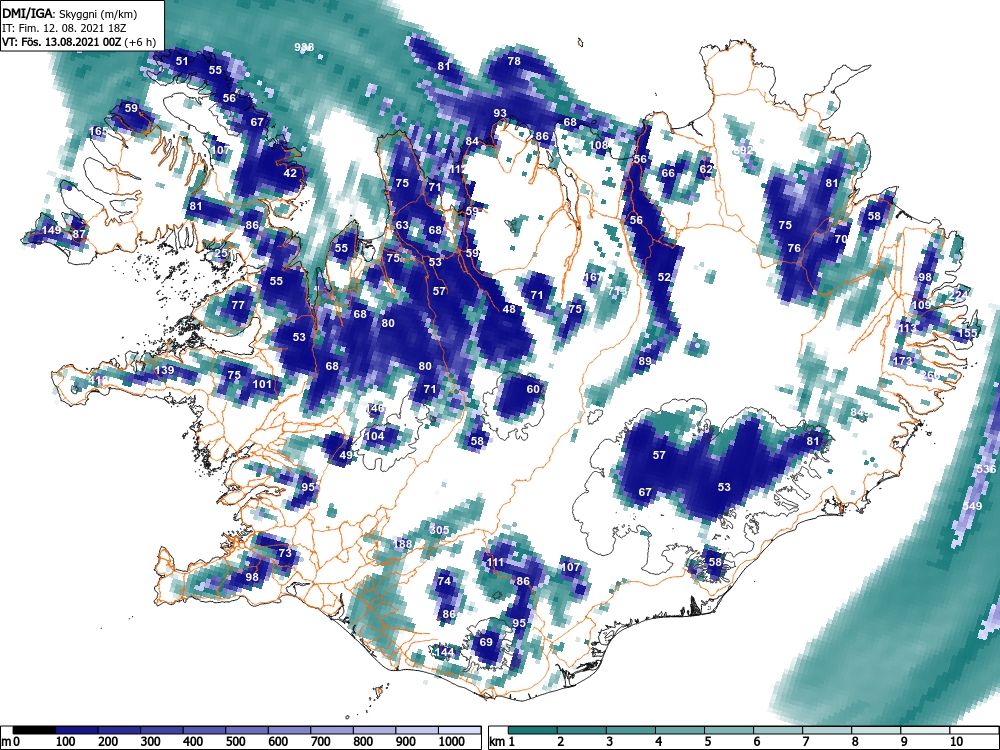Viewport: 1000px width, 750px height.
Task: Click the visibility value '549' offshore southeast
Action: click(x=973, y=506)
